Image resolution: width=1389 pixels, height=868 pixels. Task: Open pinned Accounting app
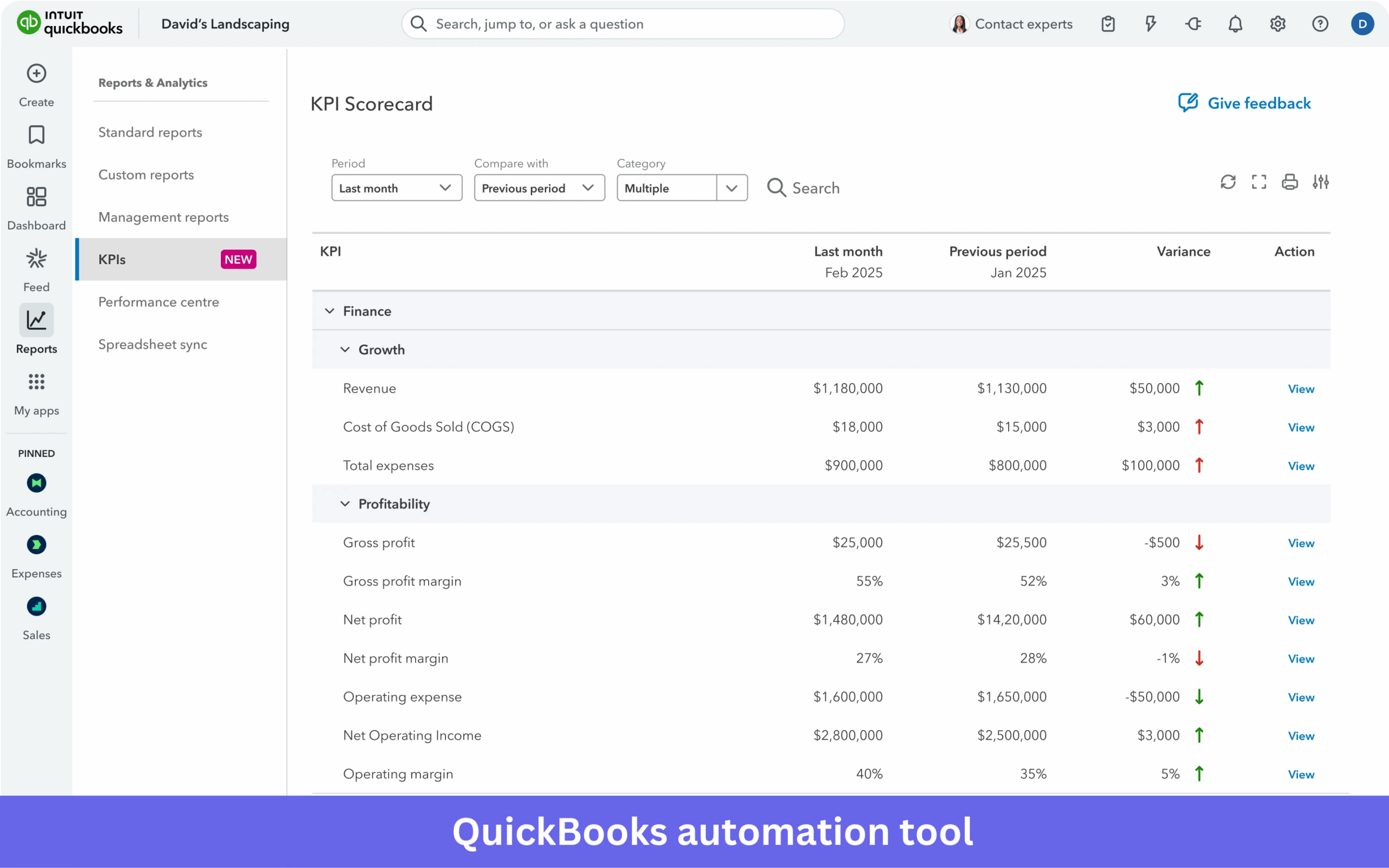pyautogui.click(x=36, y=494)
